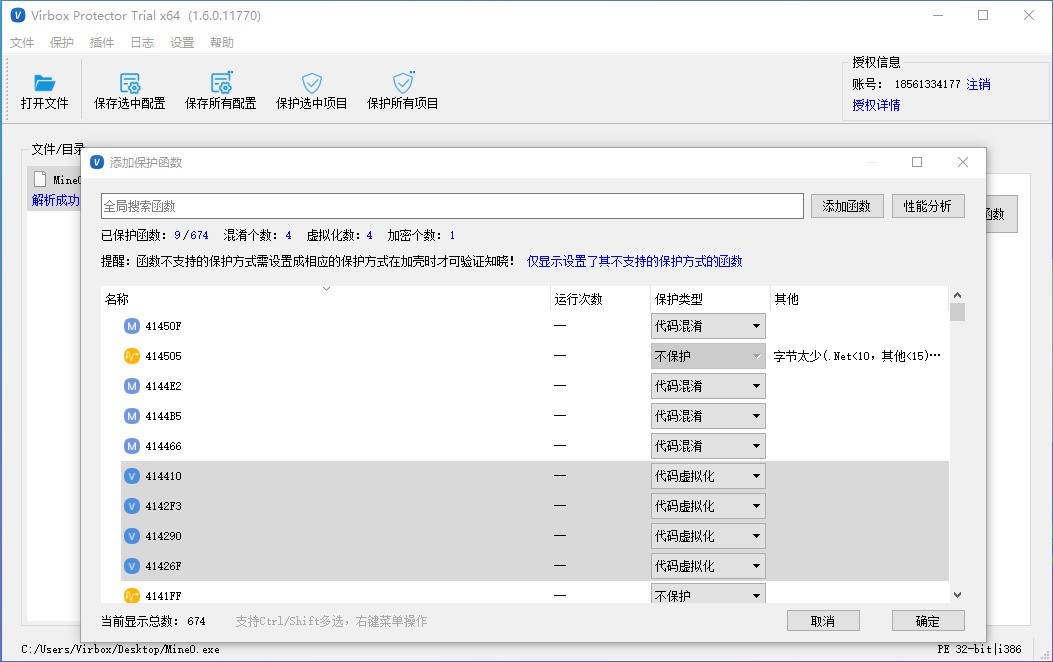
Task: Click the 确定 button
Action: [x=928, y=621]
